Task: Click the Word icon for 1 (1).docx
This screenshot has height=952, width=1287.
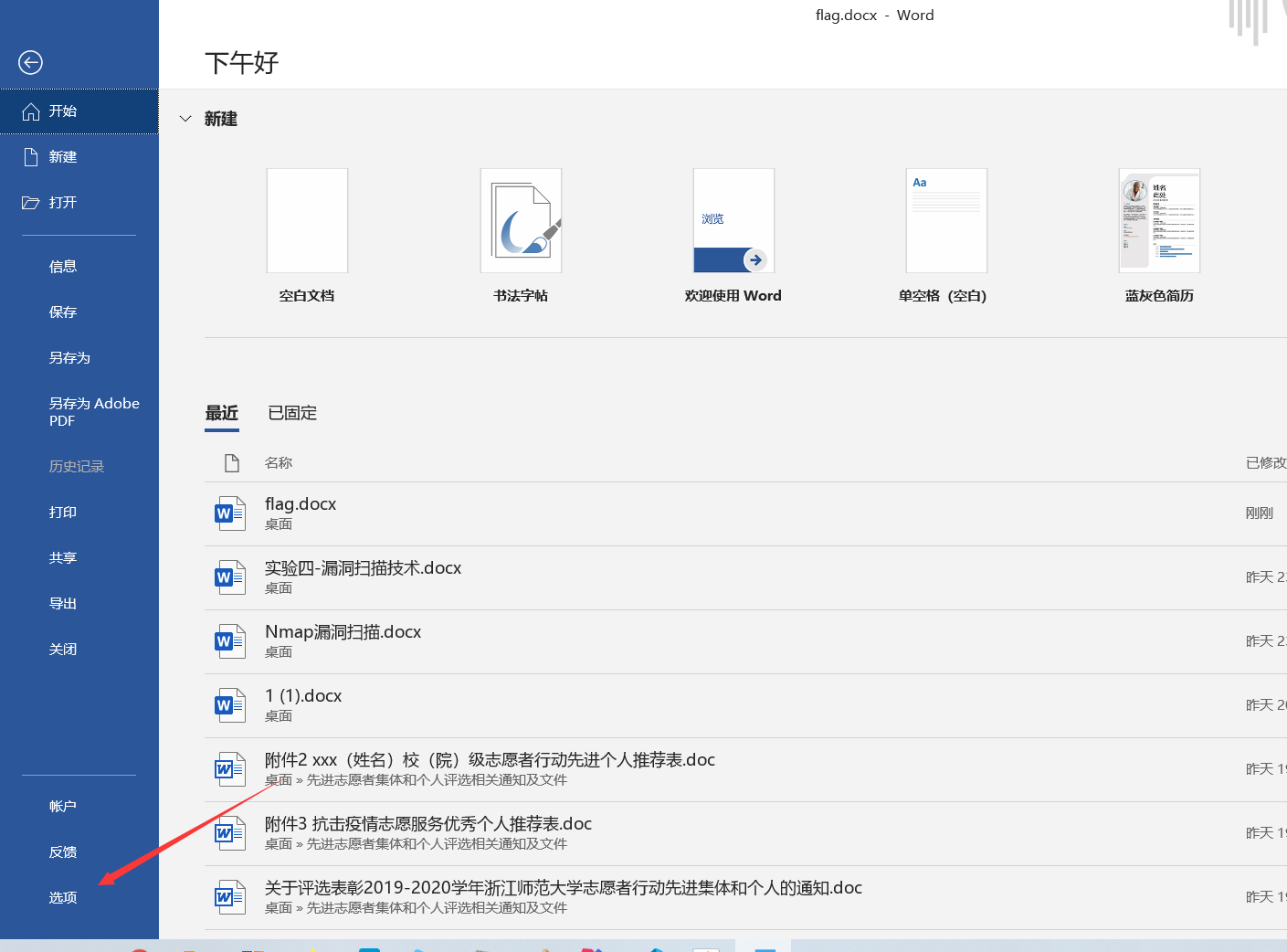Action: [229, 705]
